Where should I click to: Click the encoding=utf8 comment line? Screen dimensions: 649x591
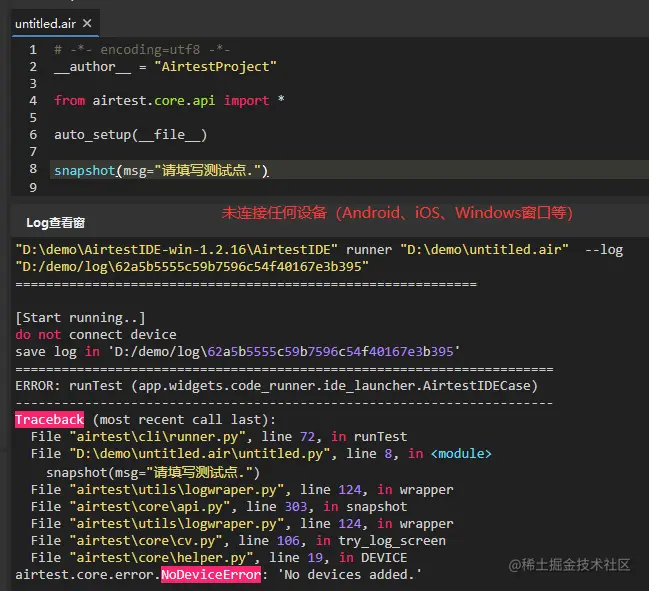[142, 50]
